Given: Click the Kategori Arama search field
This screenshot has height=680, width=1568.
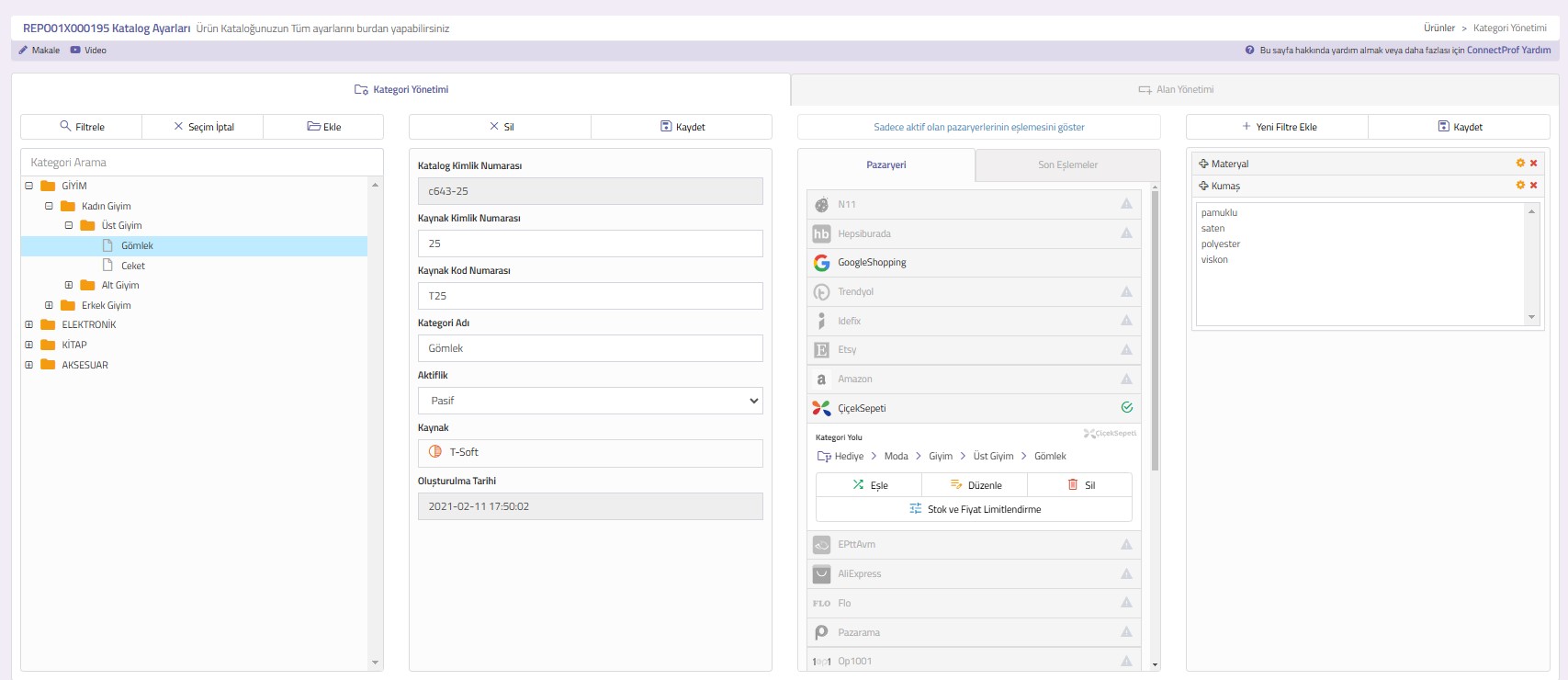Looking at the screenshot, I should pos(202,163).
